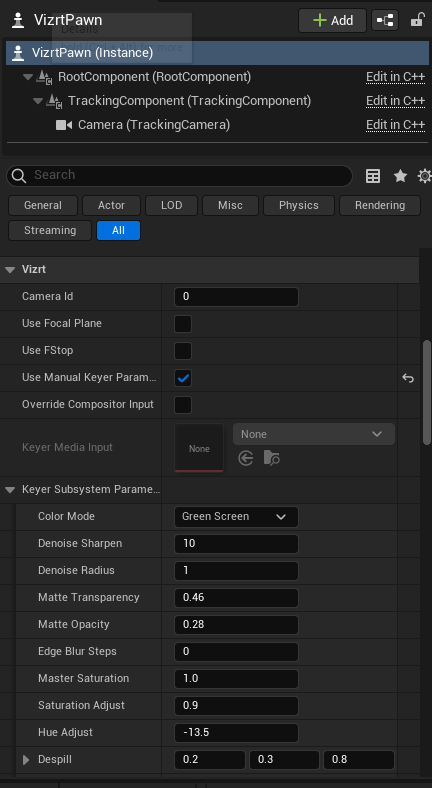Collapse the Vizrt category section
The width and height of the screenshot is (432, 788).
[10, 269]
